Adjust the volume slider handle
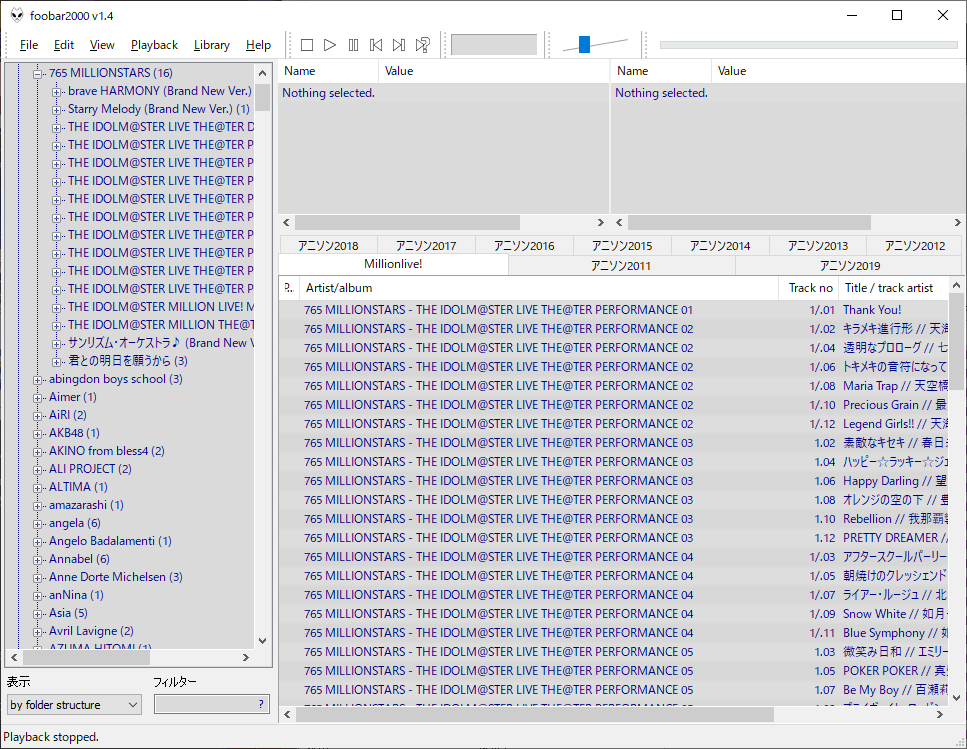 pos(584,44)
